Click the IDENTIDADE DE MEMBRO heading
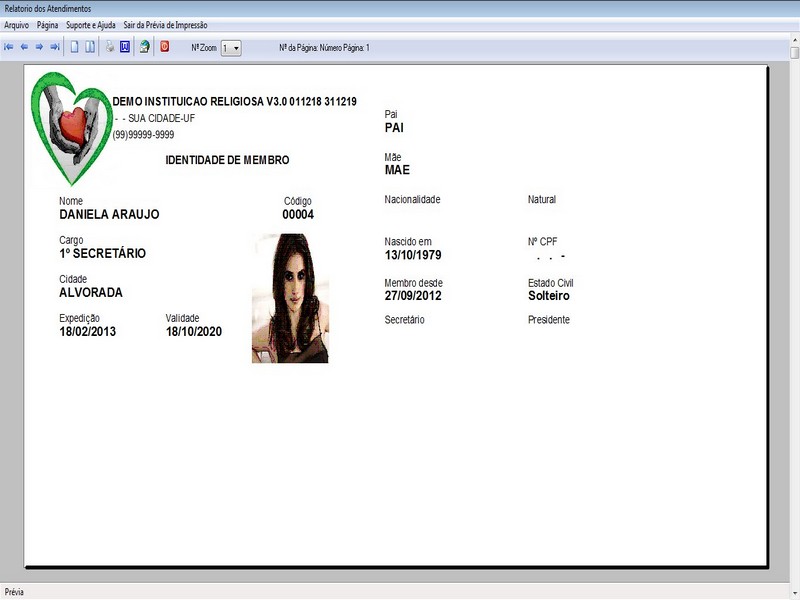This screenshot has width=800, height=600. click(x=227, y=160)
